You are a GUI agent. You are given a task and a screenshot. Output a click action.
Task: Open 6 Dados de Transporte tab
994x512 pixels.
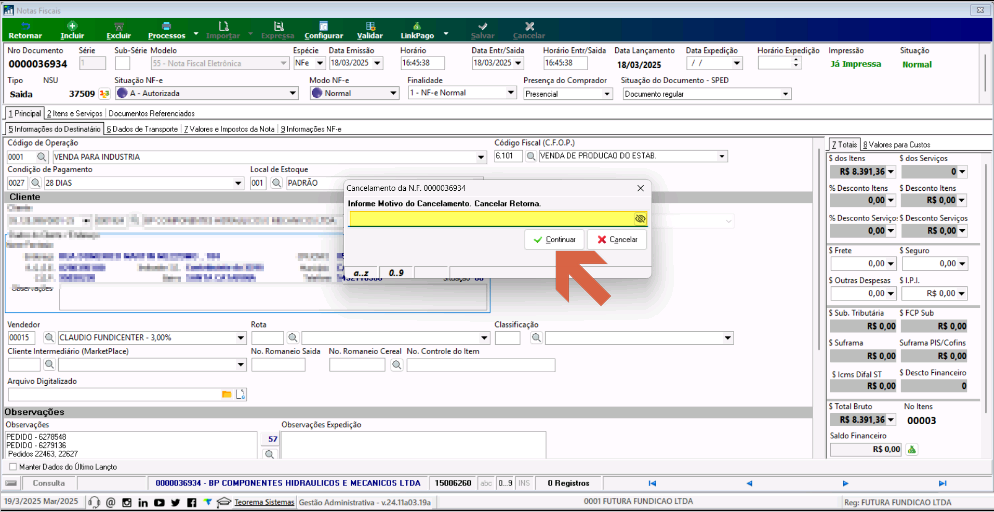(x=142, y=129)
